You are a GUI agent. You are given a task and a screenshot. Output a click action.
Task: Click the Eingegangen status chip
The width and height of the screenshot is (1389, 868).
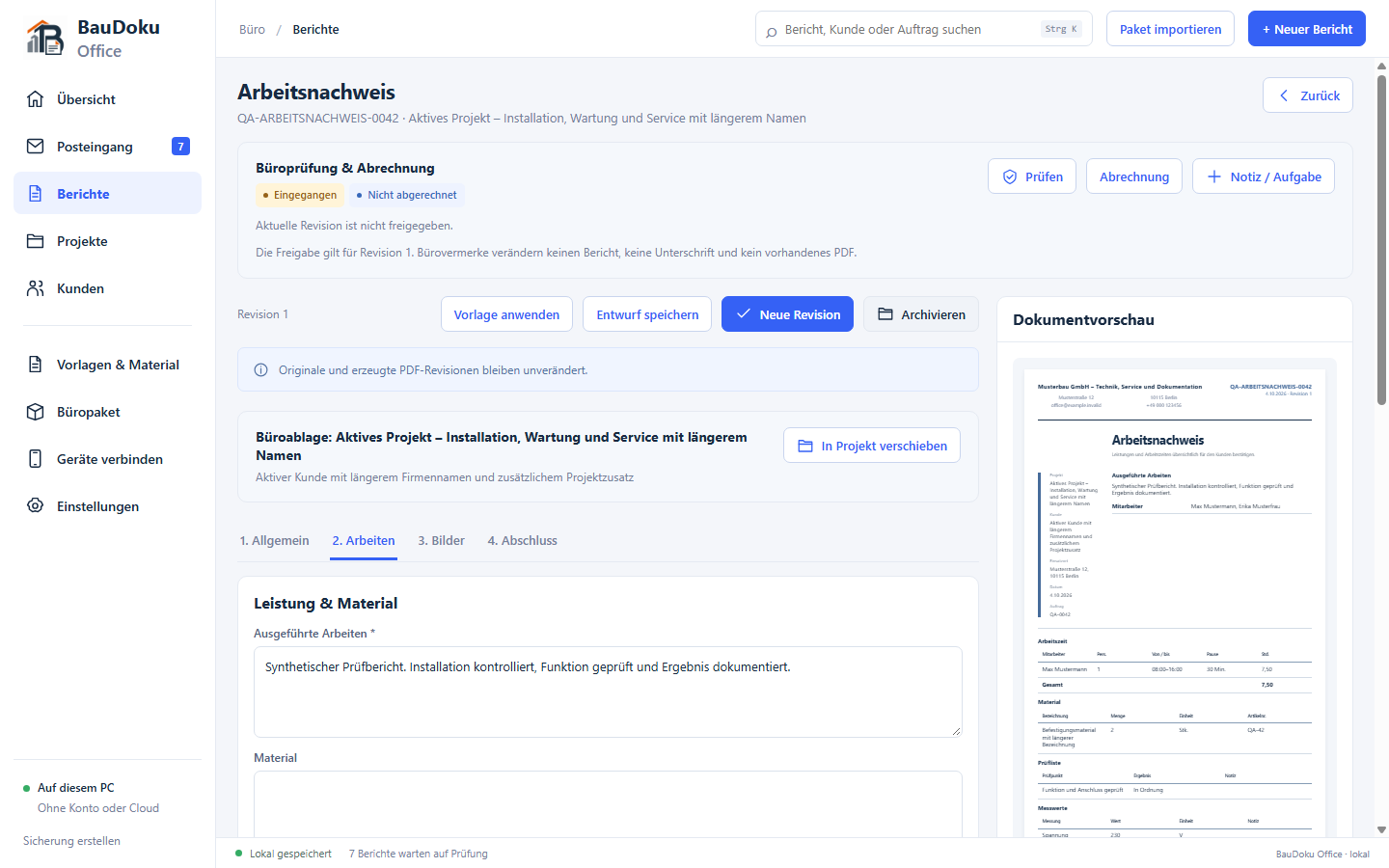(300, 195)
